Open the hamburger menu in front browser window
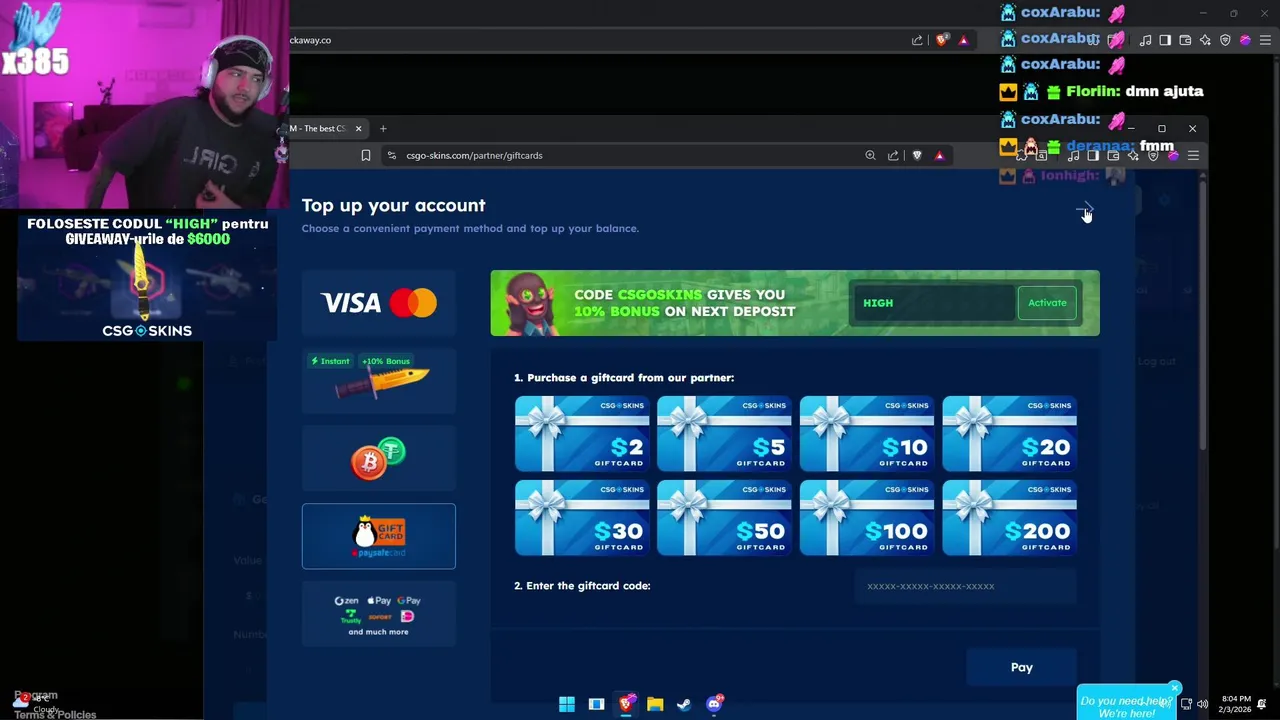This screenshot has width=1280, height=720. 1193,155
